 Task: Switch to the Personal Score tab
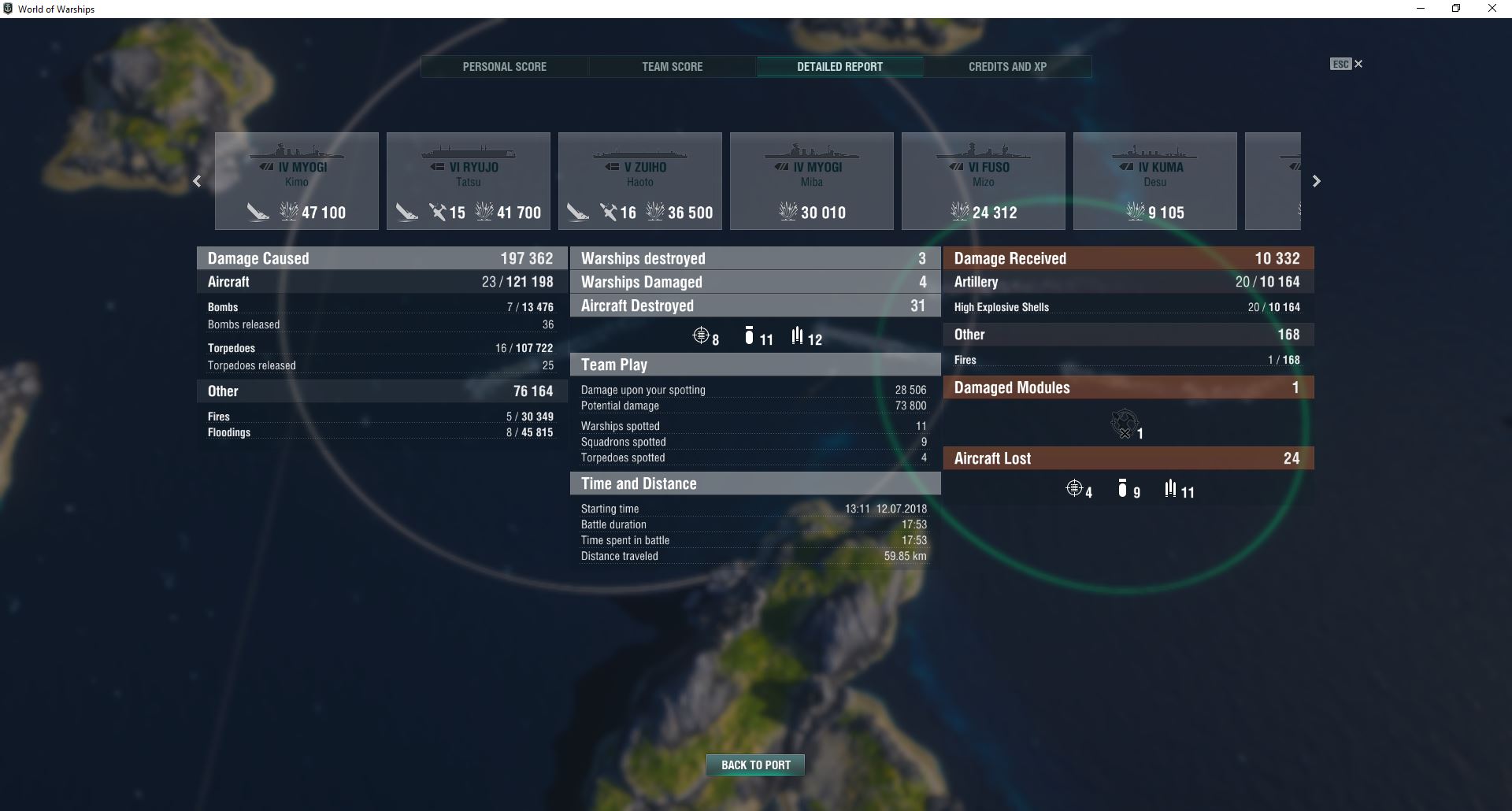tap(504, 67)
